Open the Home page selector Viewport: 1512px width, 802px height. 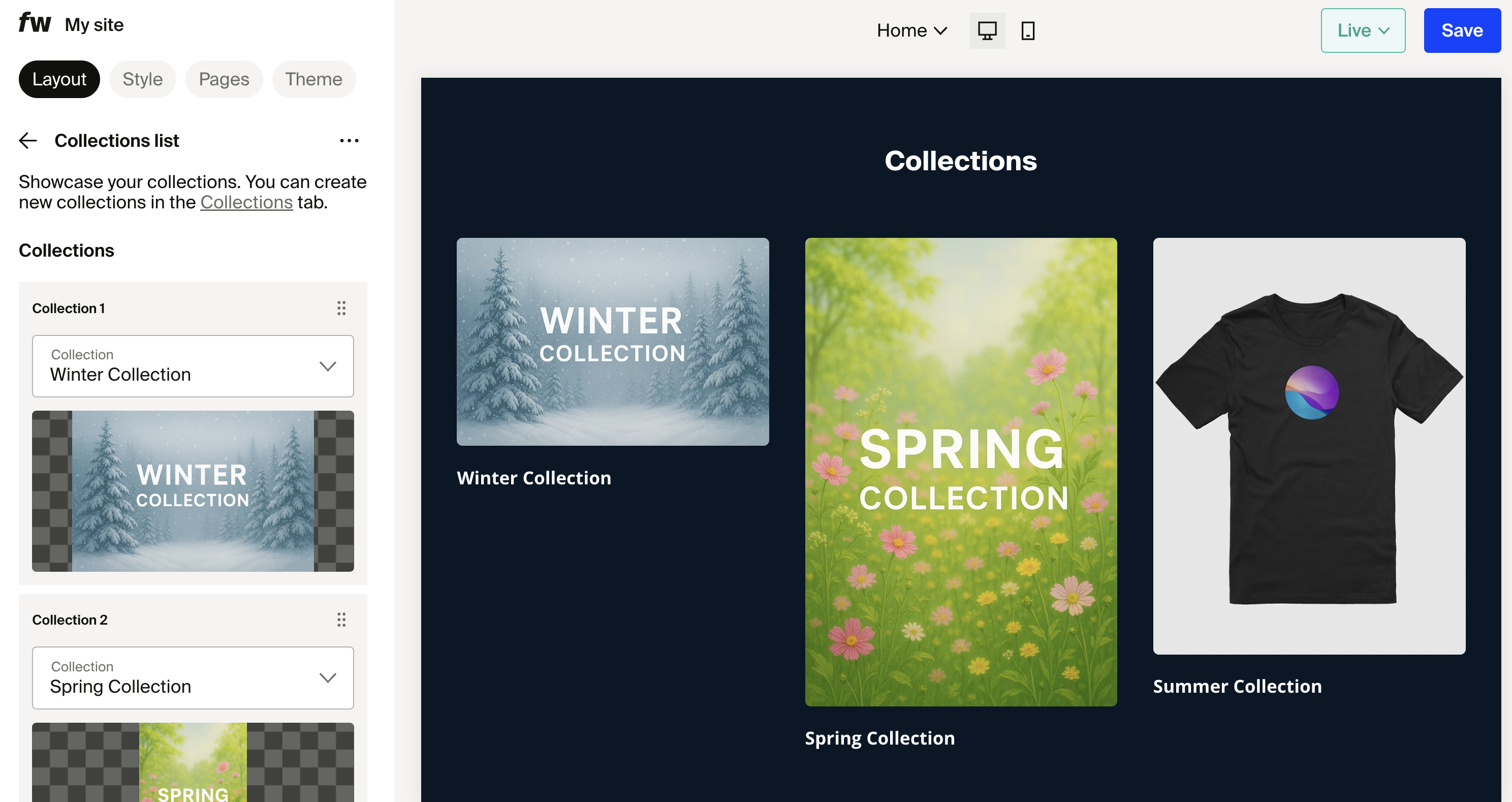point(911,30)
